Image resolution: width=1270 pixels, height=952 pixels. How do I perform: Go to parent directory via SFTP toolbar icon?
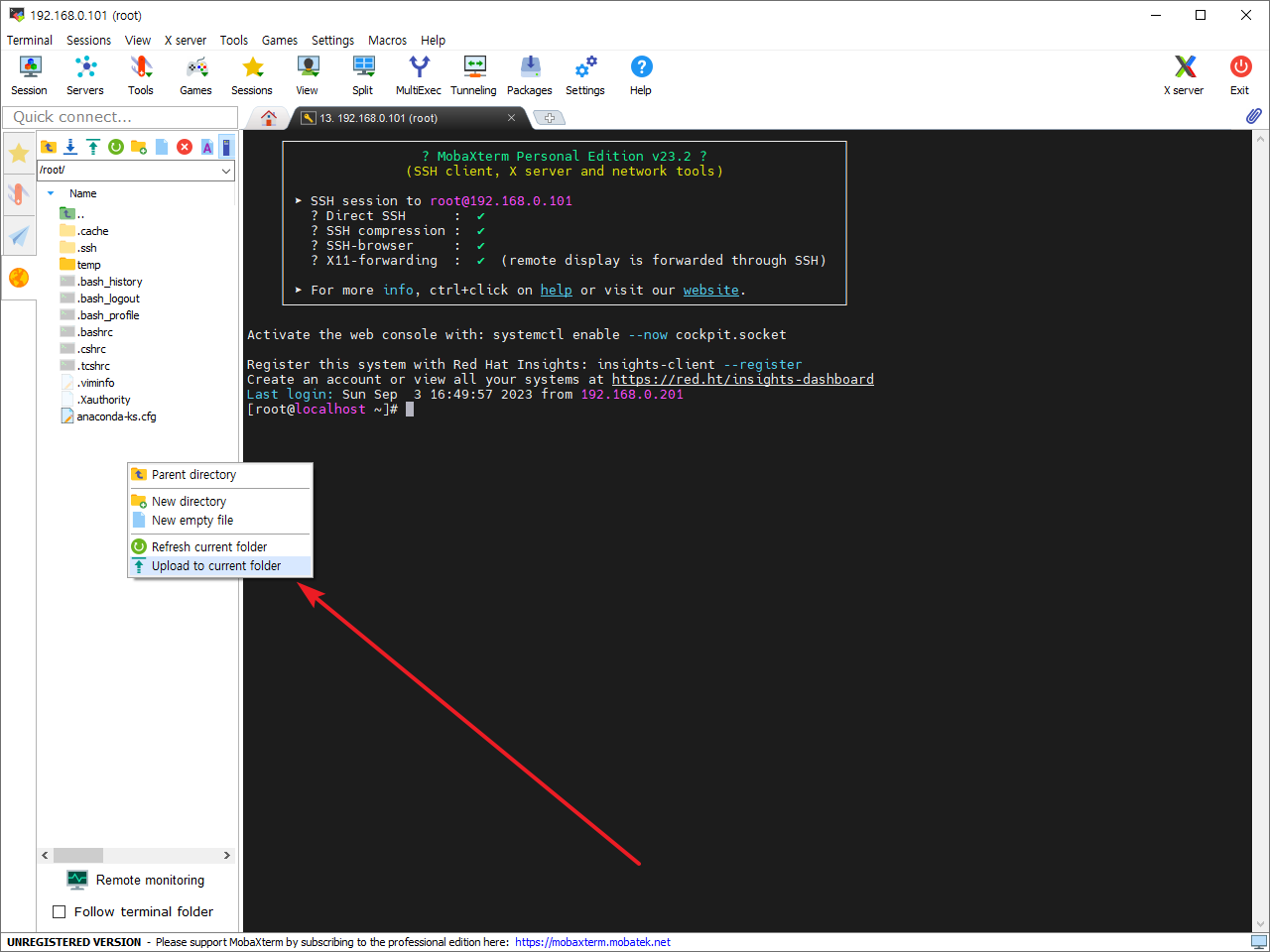(49, 147)
